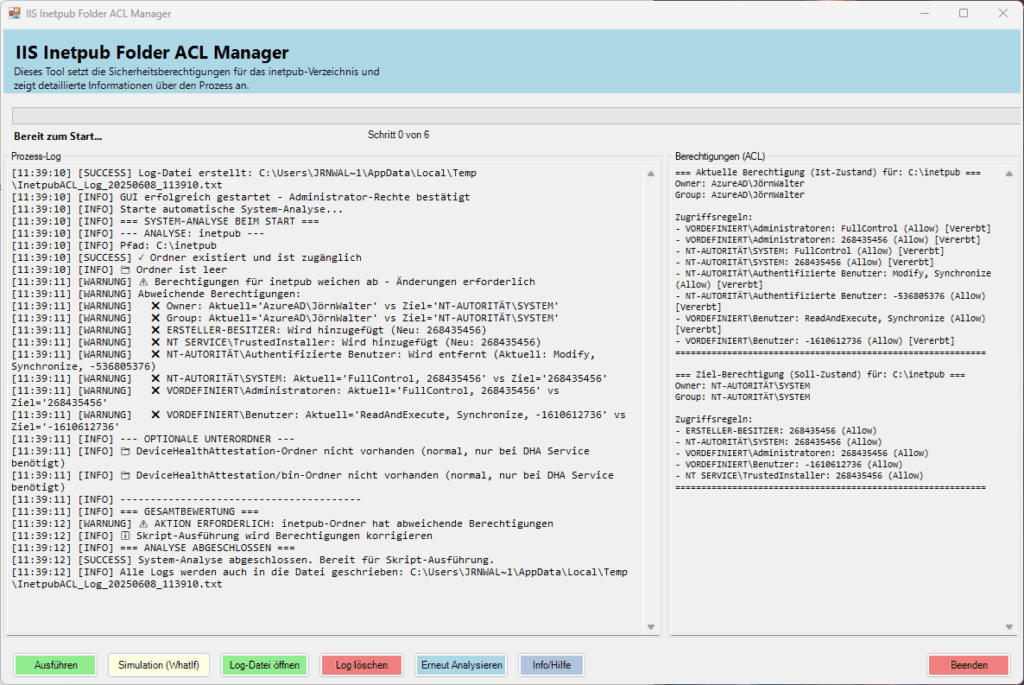This screenshot has height=685, width=1024.
Task: Click the Prozess-Log panel scrollbar
Action: [x=650, y=400]
